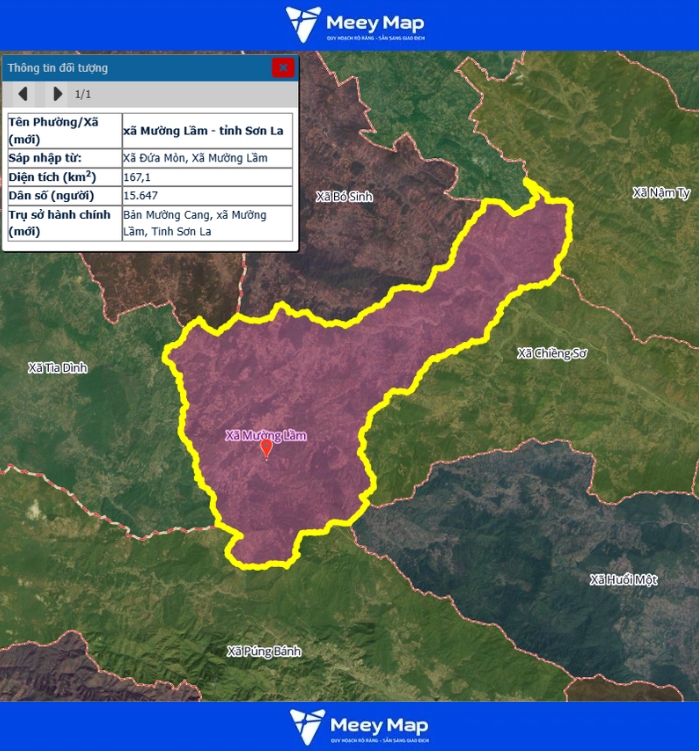The width and height of the screenshot is (699, 751).
Task: Close the Thông tin đối tượng panel
Action: point(283,68)
